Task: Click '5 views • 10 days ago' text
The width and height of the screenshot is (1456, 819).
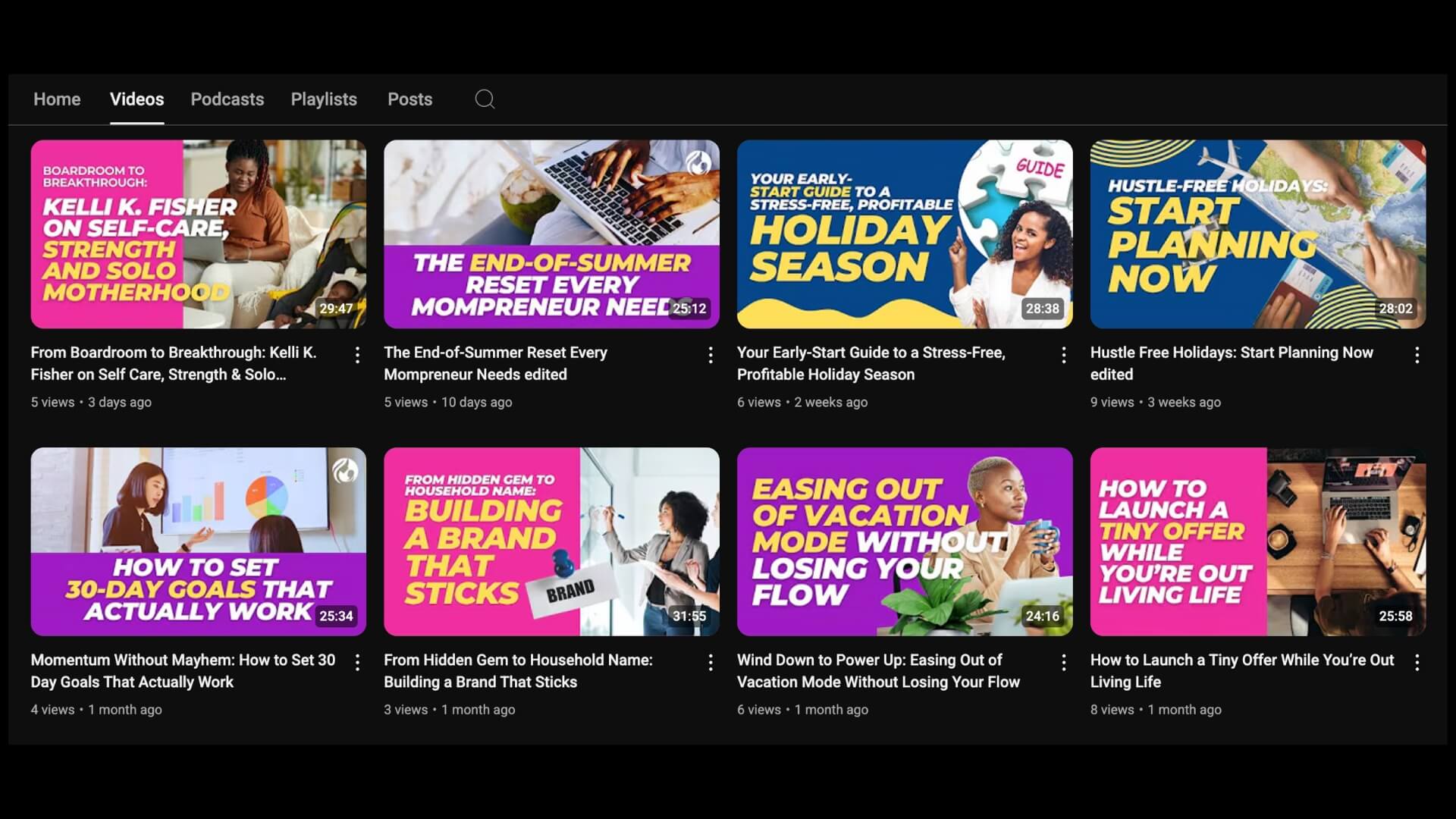Action: point(448,403)
